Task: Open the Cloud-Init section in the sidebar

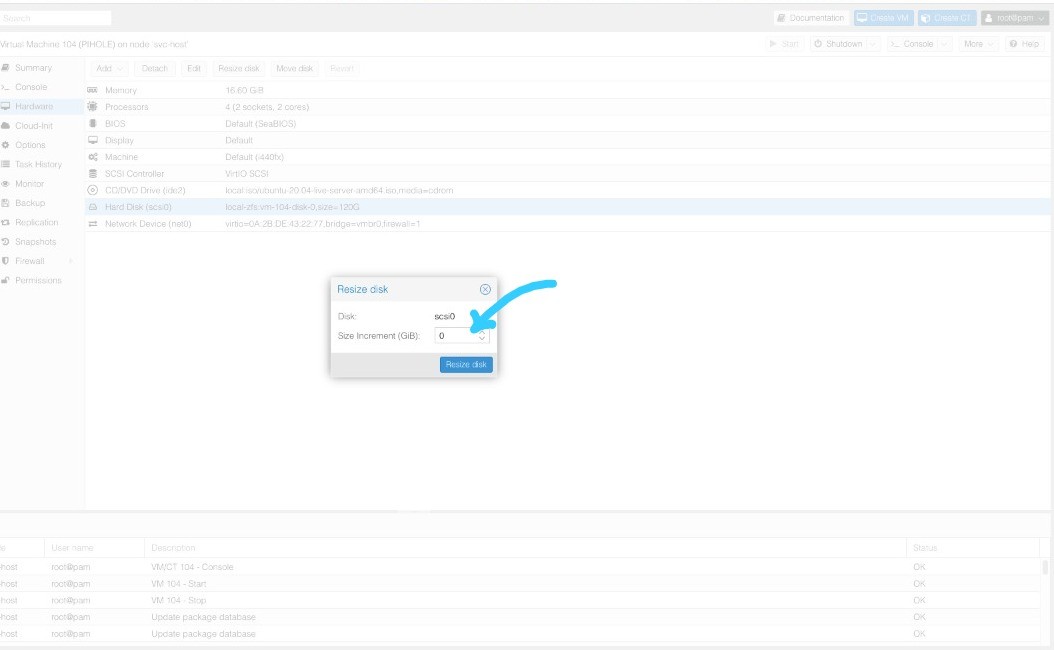Action: pyautogui.click(x=33, y=126)
